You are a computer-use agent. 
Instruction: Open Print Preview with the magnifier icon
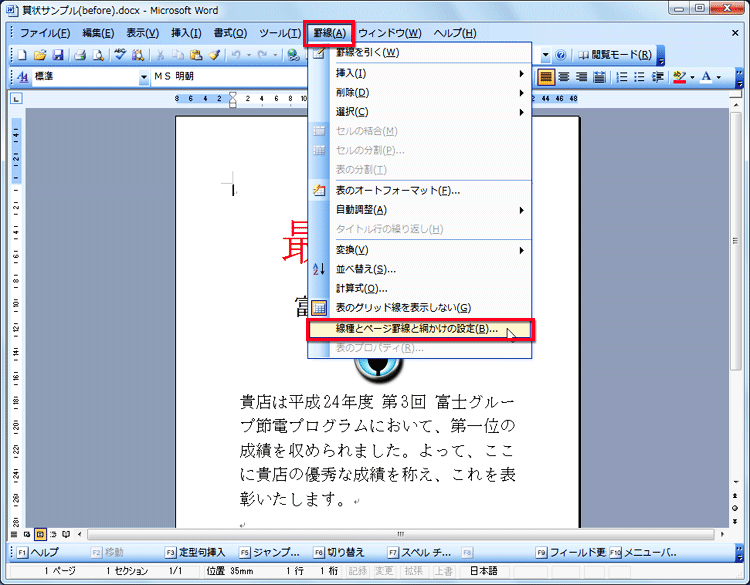point(98,55)
